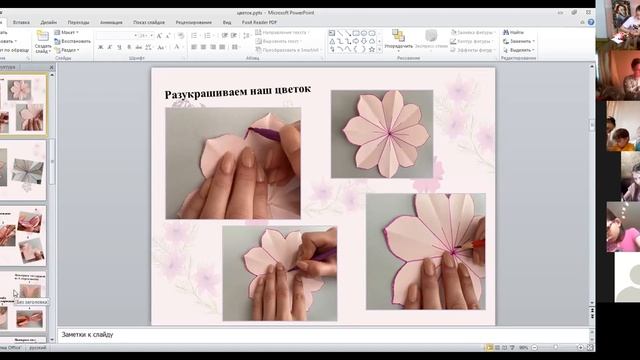640x360 pixels.
Task: Click the Найти (Find) button
Action: [513, 32]
